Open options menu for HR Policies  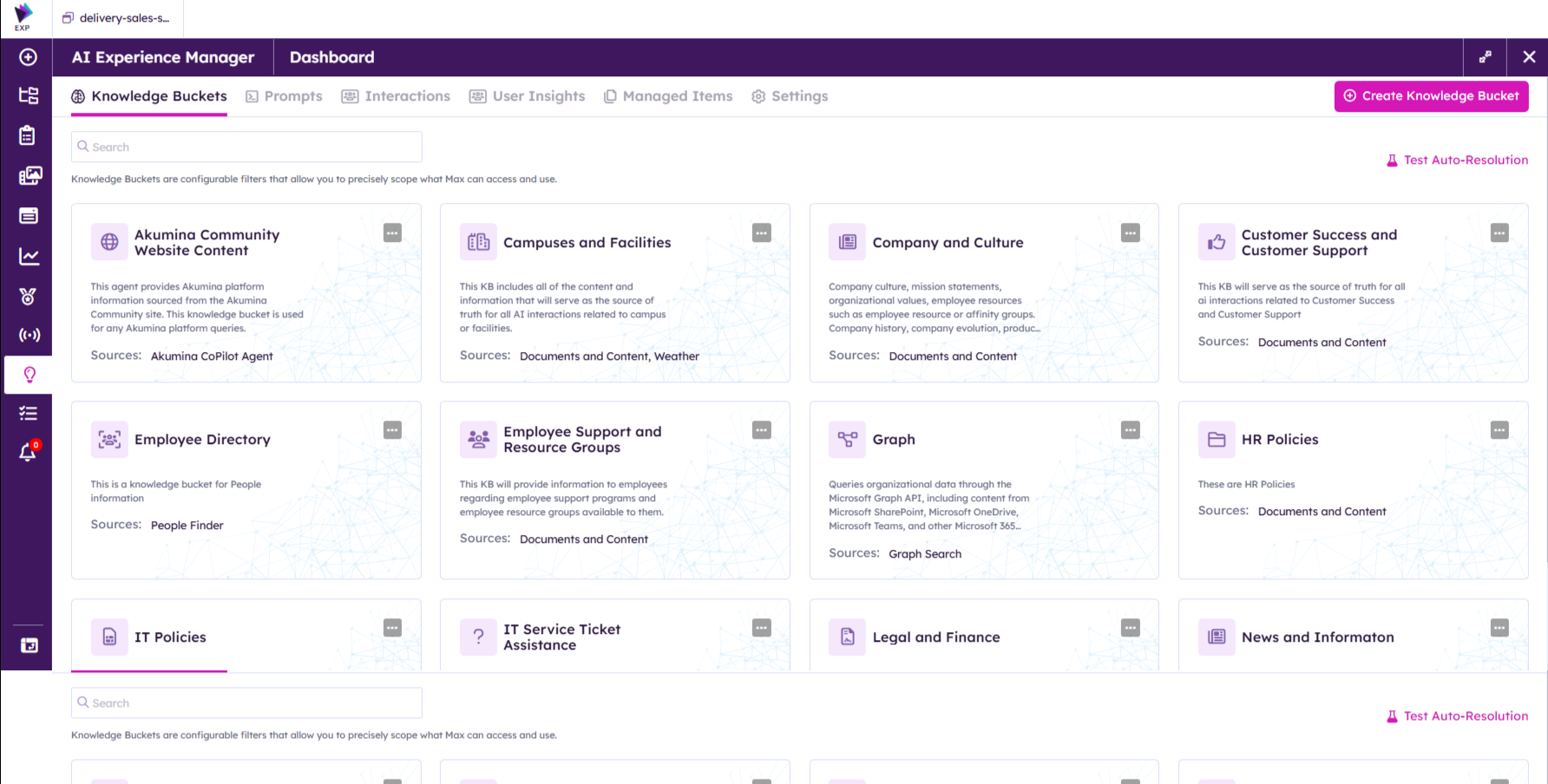click(1499, 430)
